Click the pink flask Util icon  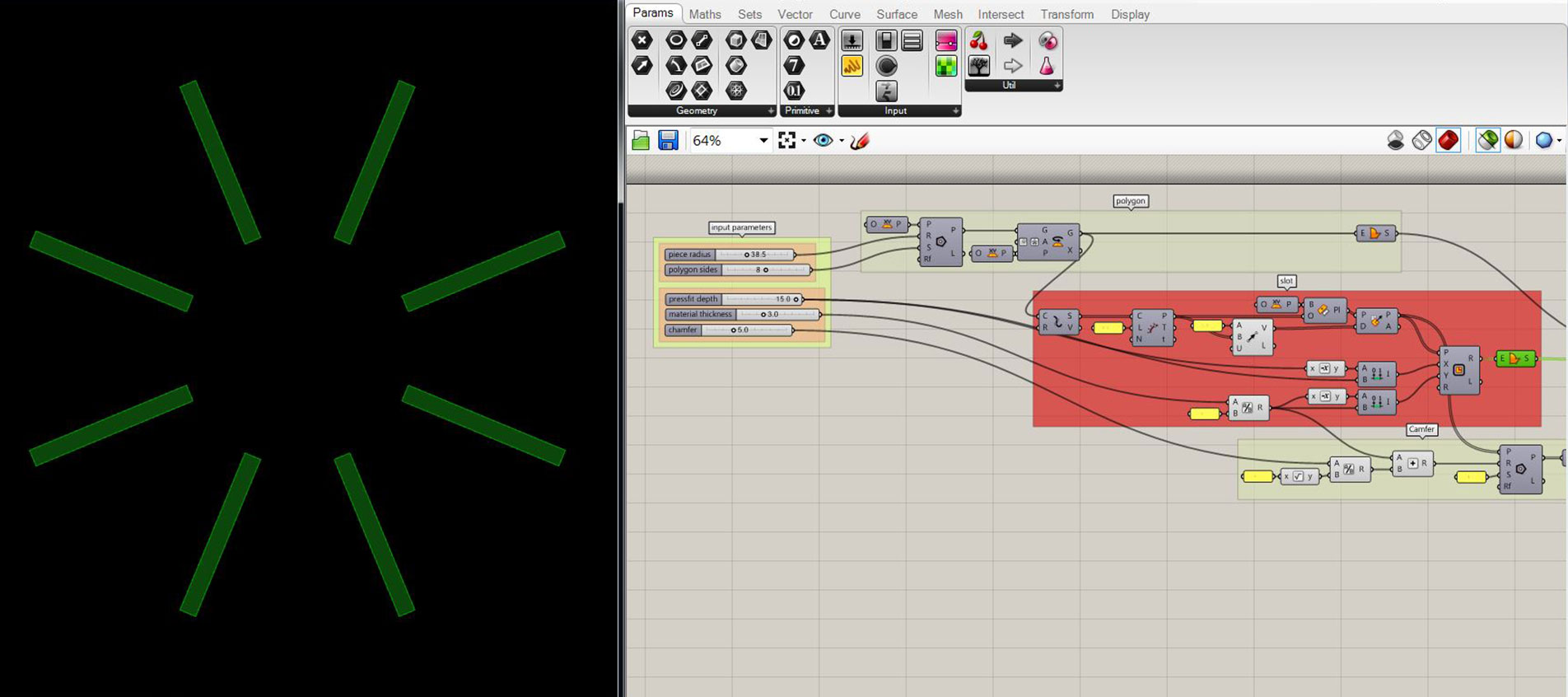point(1047,65)
